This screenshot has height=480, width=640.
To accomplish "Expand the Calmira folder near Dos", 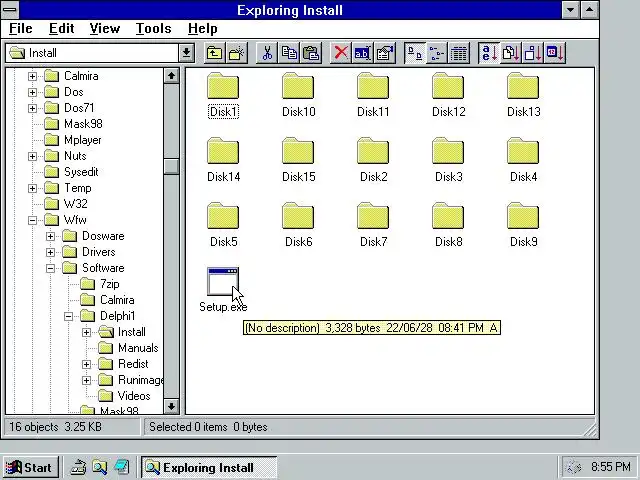I will (32, 76).
